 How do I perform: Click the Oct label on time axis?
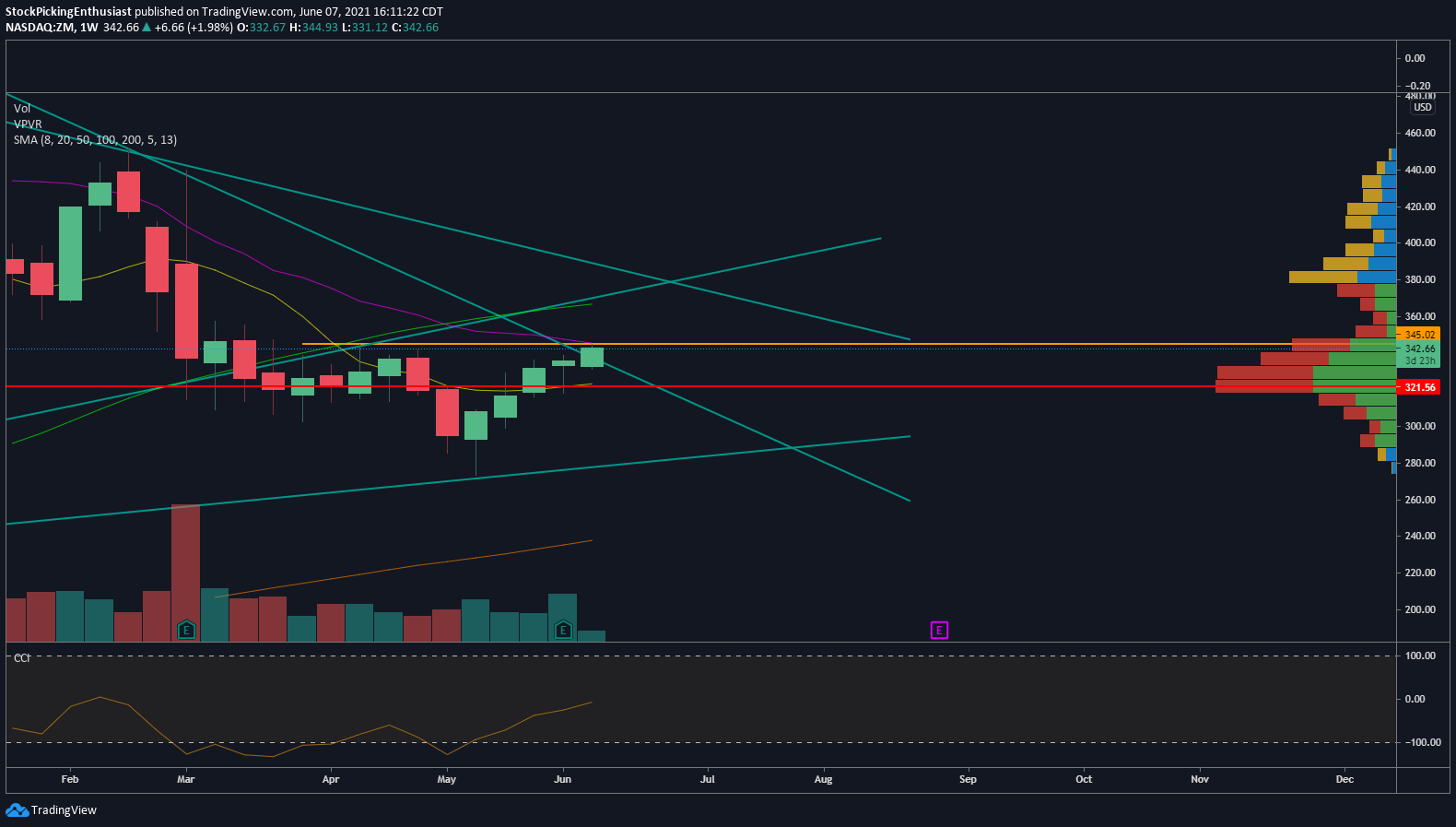1084,779
